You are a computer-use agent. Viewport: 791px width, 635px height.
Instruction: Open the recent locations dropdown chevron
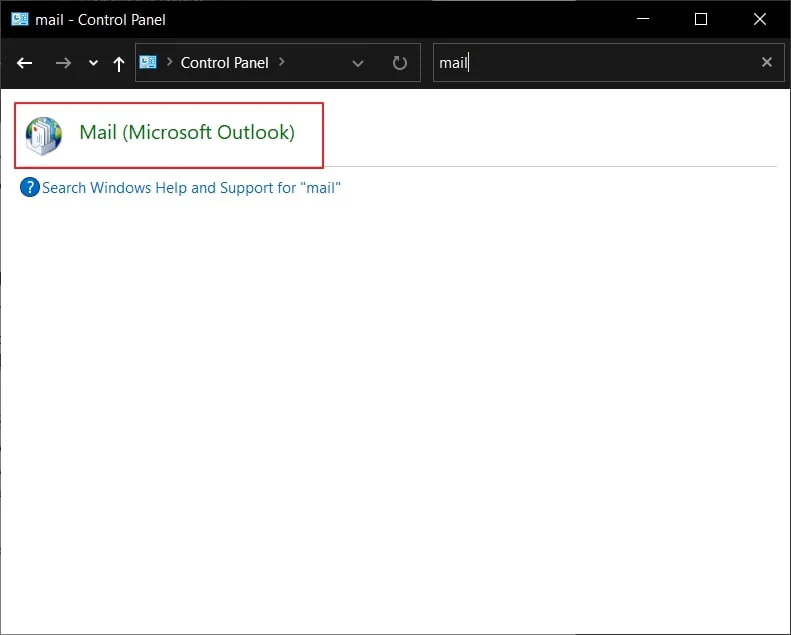93,63
